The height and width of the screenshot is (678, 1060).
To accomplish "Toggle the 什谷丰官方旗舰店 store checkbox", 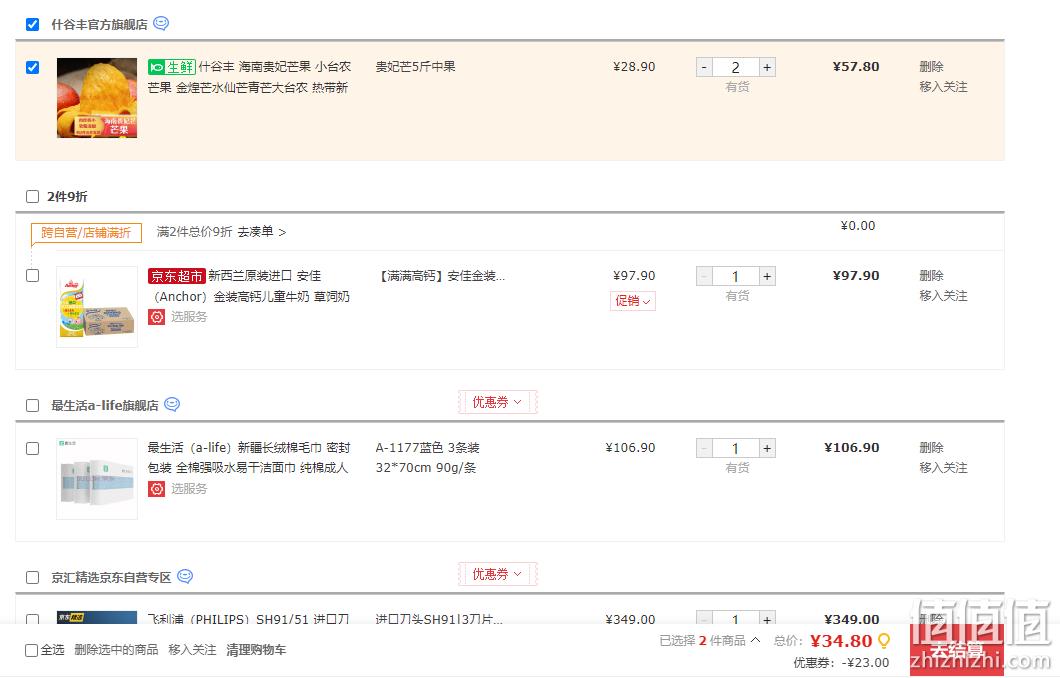I will [32, 24].
